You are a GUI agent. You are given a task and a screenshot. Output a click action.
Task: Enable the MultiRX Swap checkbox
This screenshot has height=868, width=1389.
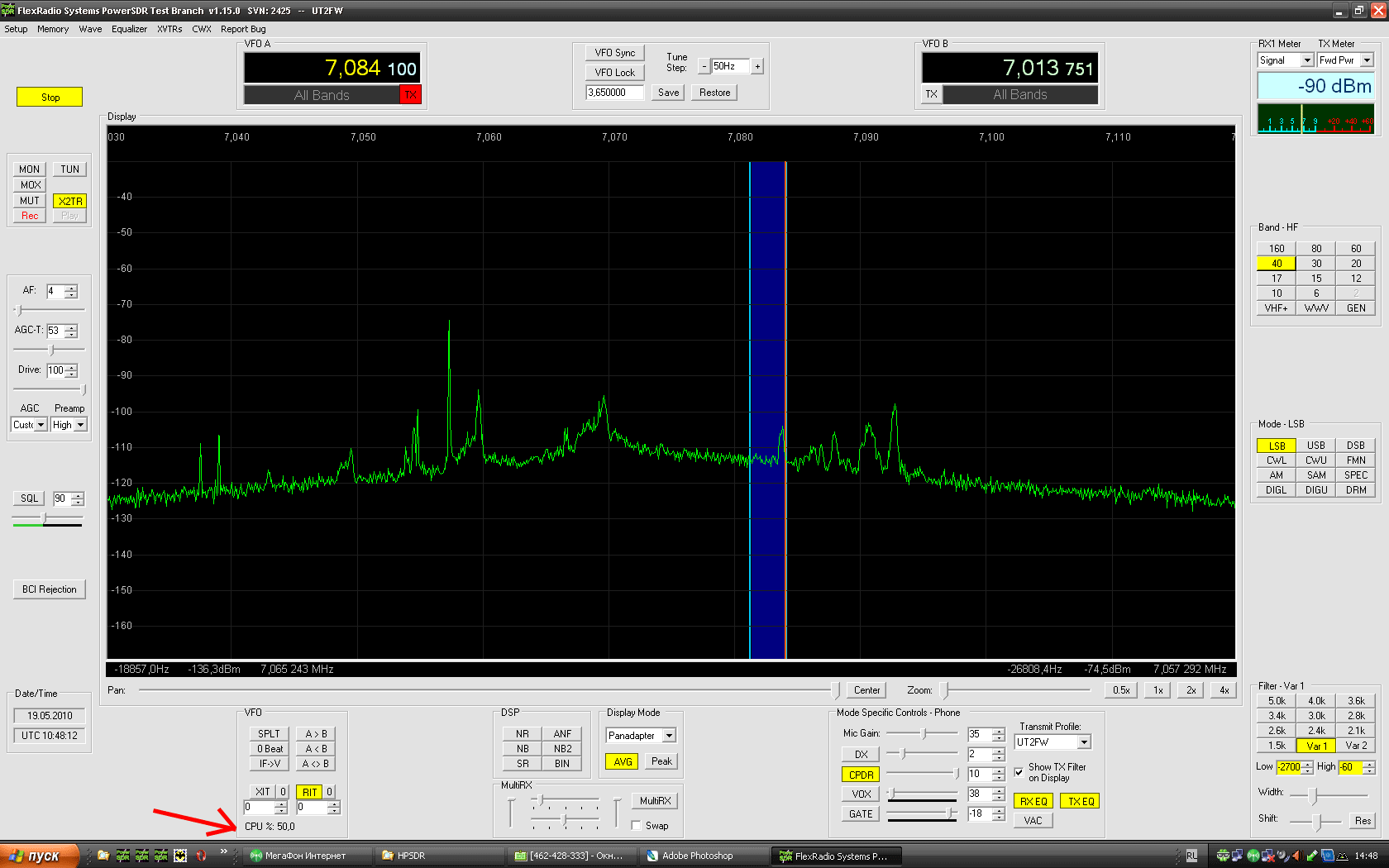[x=636, y=826]
